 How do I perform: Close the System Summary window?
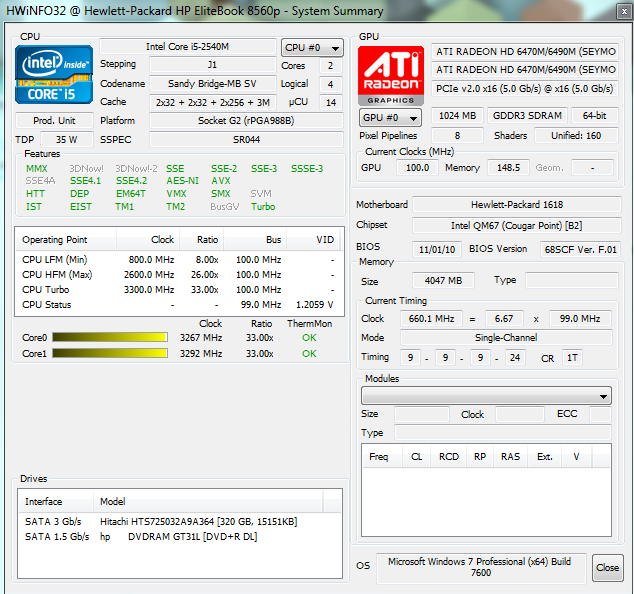[623, 12]
